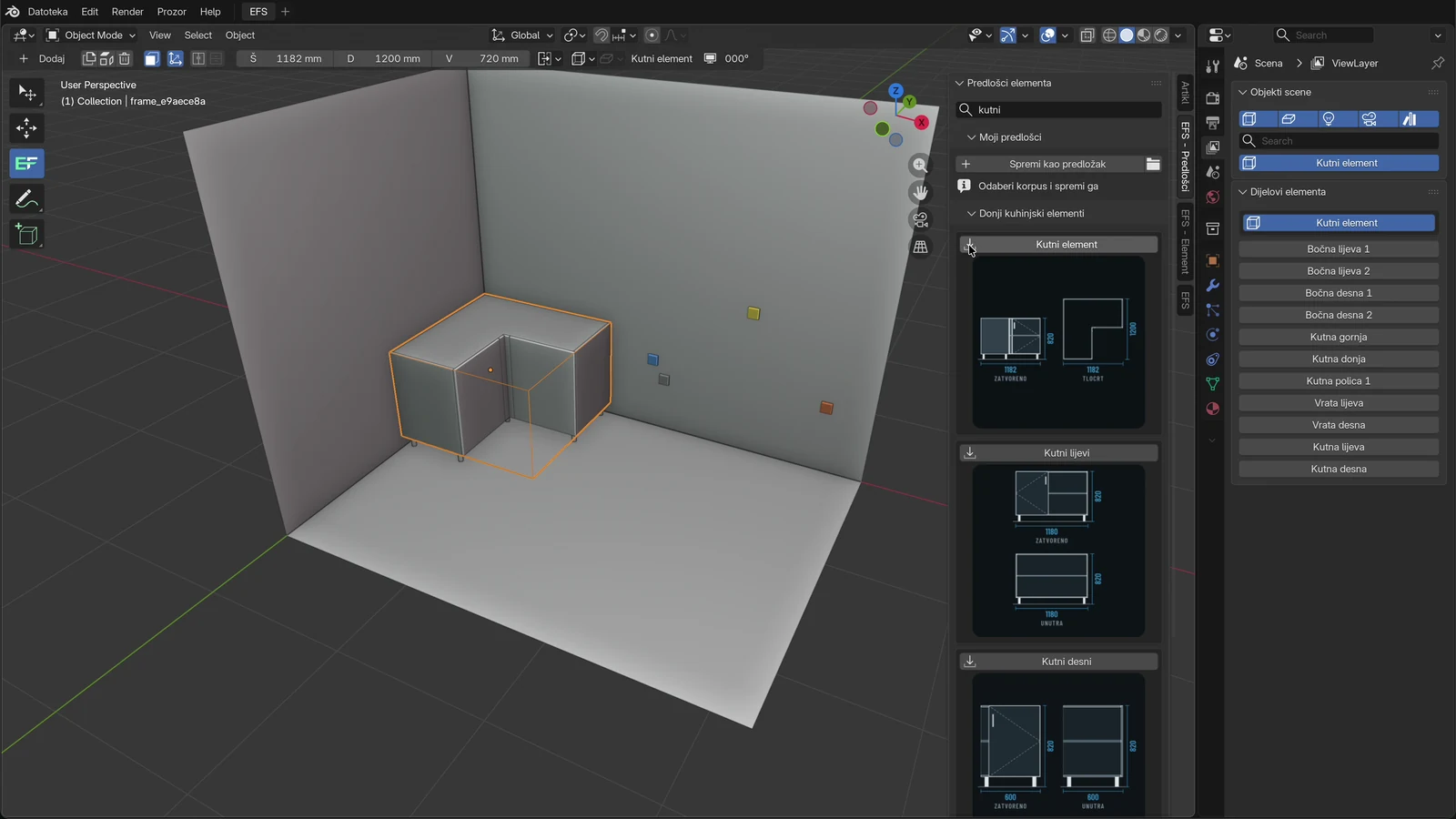This screenshot has width=1456, height=819.
Task: Collapse the Dijelovi elementa panel
Action: 1242,192
